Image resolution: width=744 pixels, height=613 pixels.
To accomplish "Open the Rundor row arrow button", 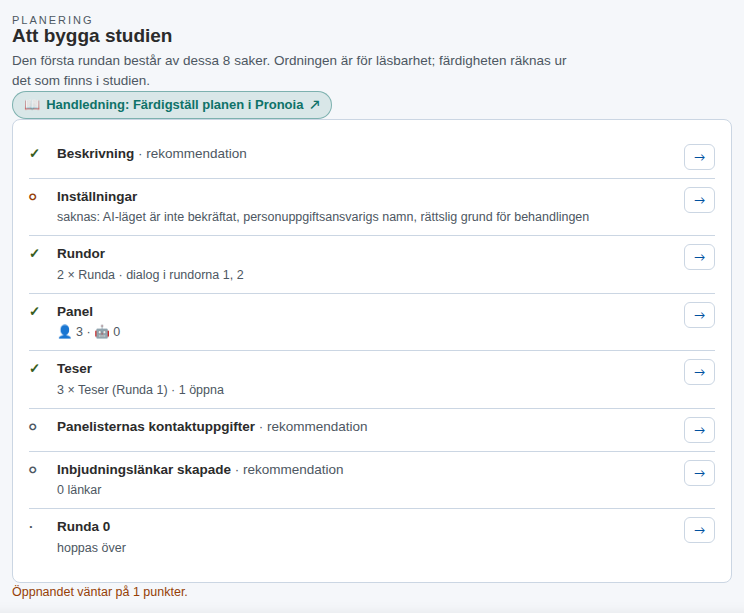I will tap(699, 257).
